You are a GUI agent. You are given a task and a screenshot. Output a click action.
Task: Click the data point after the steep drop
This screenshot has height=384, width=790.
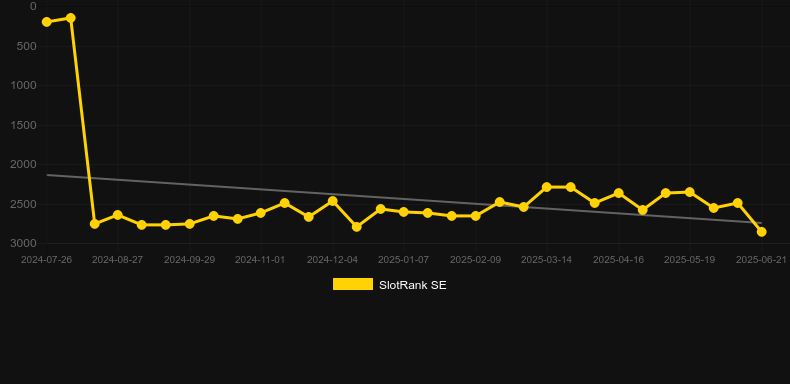tap(94, 224)
